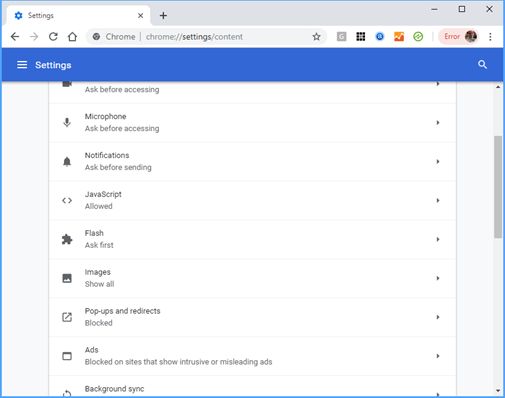Click the Chrome site info icon
The width and height of the screenshot is (505, 398).
click(96, 37)
